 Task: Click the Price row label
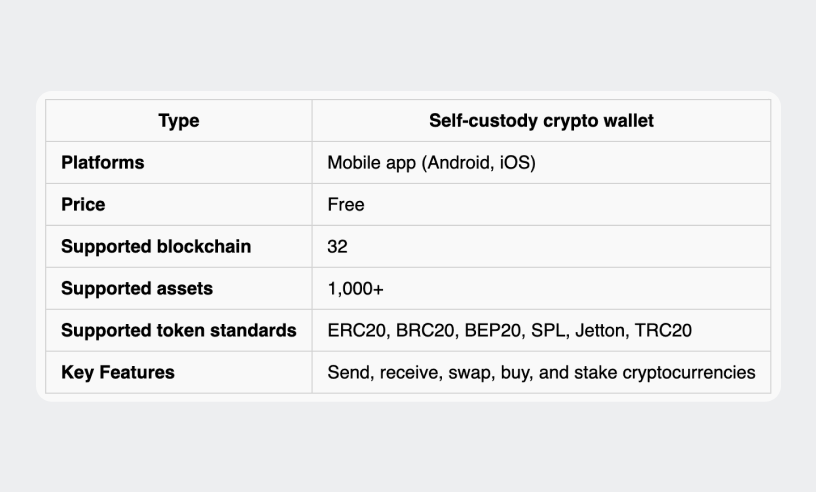point(83,205)
